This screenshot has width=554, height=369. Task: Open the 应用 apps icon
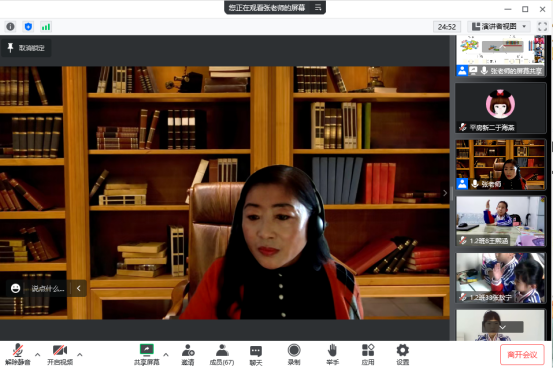[368, 355]
